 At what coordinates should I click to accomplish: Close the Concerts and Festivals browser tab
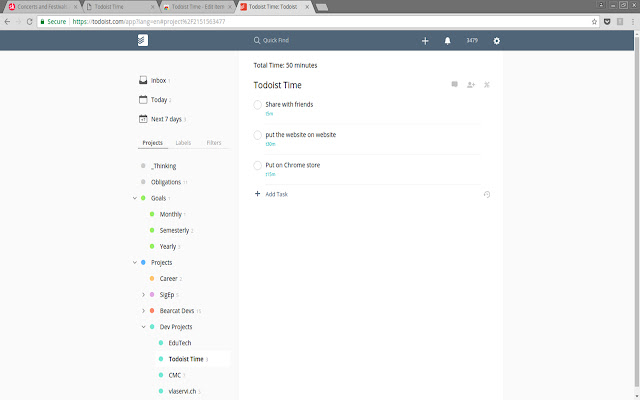[x=75, y=7]
